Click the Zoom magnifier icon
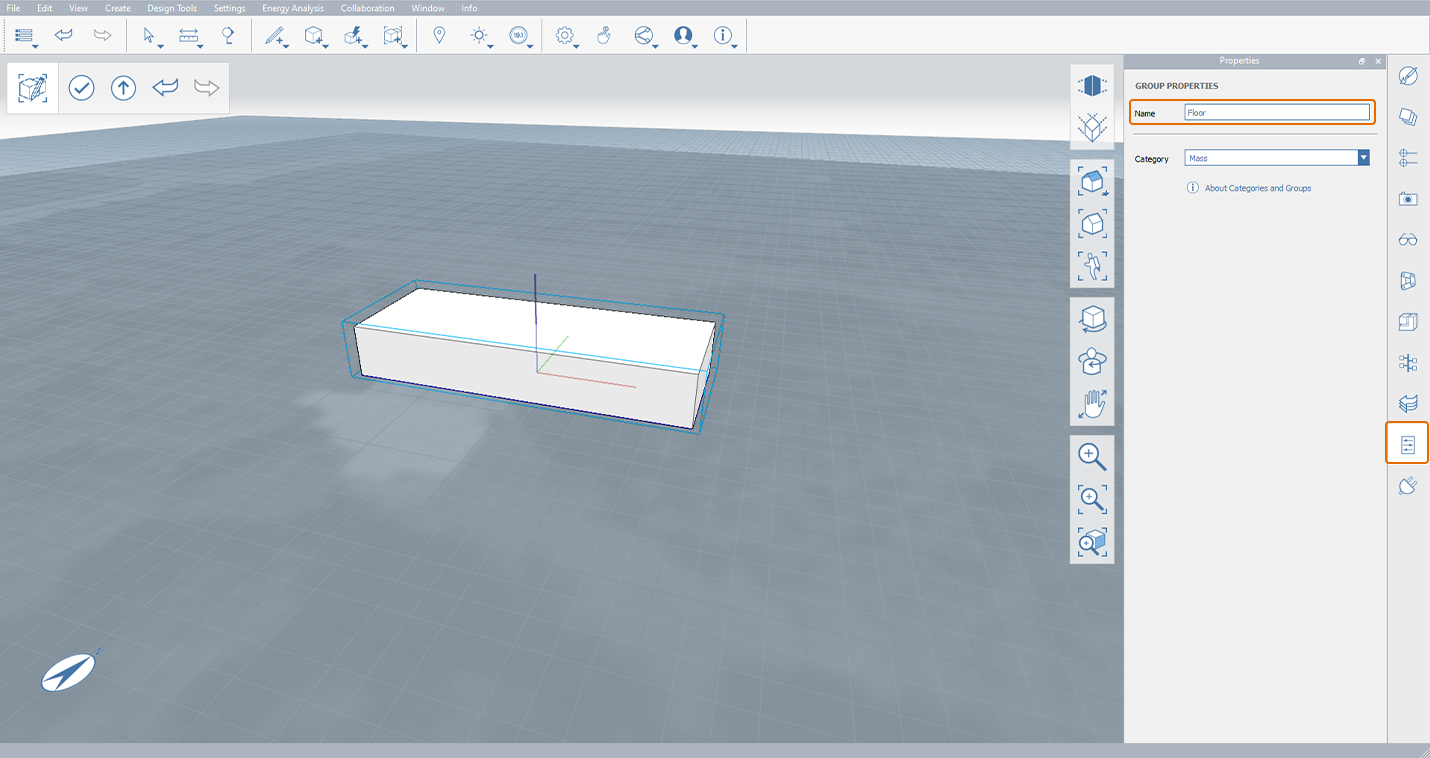 coord(1092,457)
